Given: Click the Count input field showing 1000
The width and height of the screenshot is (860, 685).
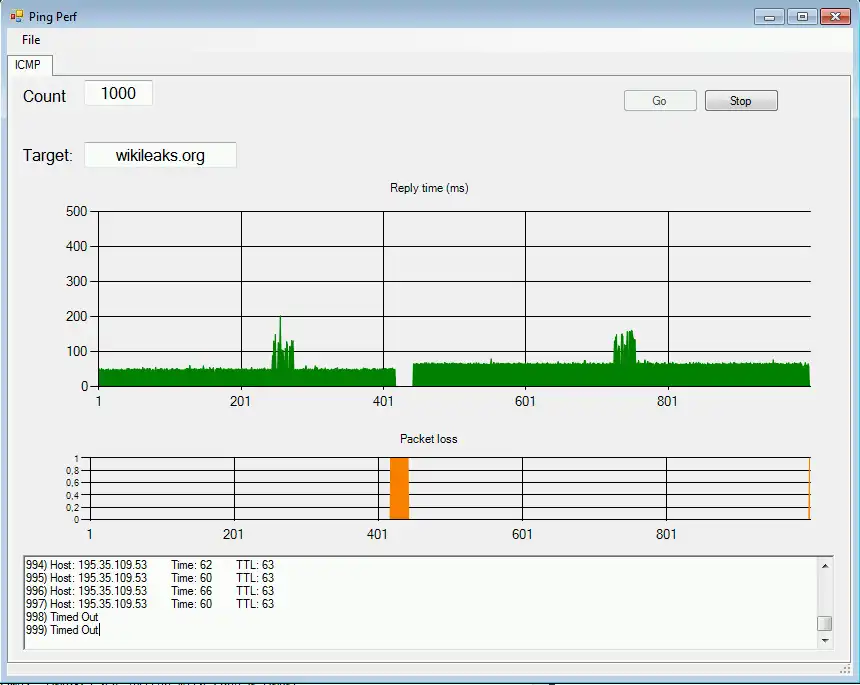Looking at the screenshot, I should coord(118,93).
